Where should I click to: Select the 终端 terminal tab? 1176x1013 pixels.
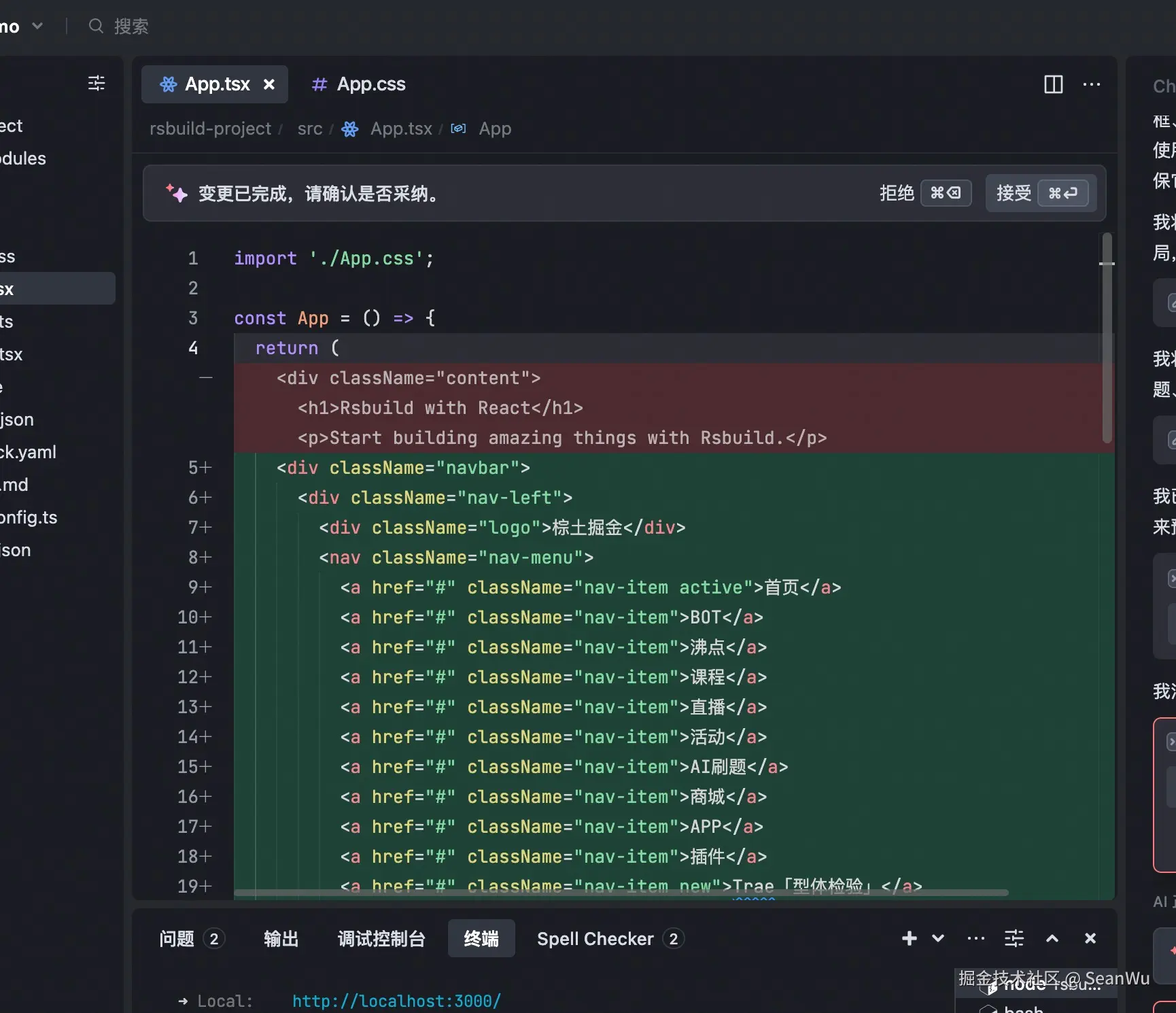(x=481, y=939)
